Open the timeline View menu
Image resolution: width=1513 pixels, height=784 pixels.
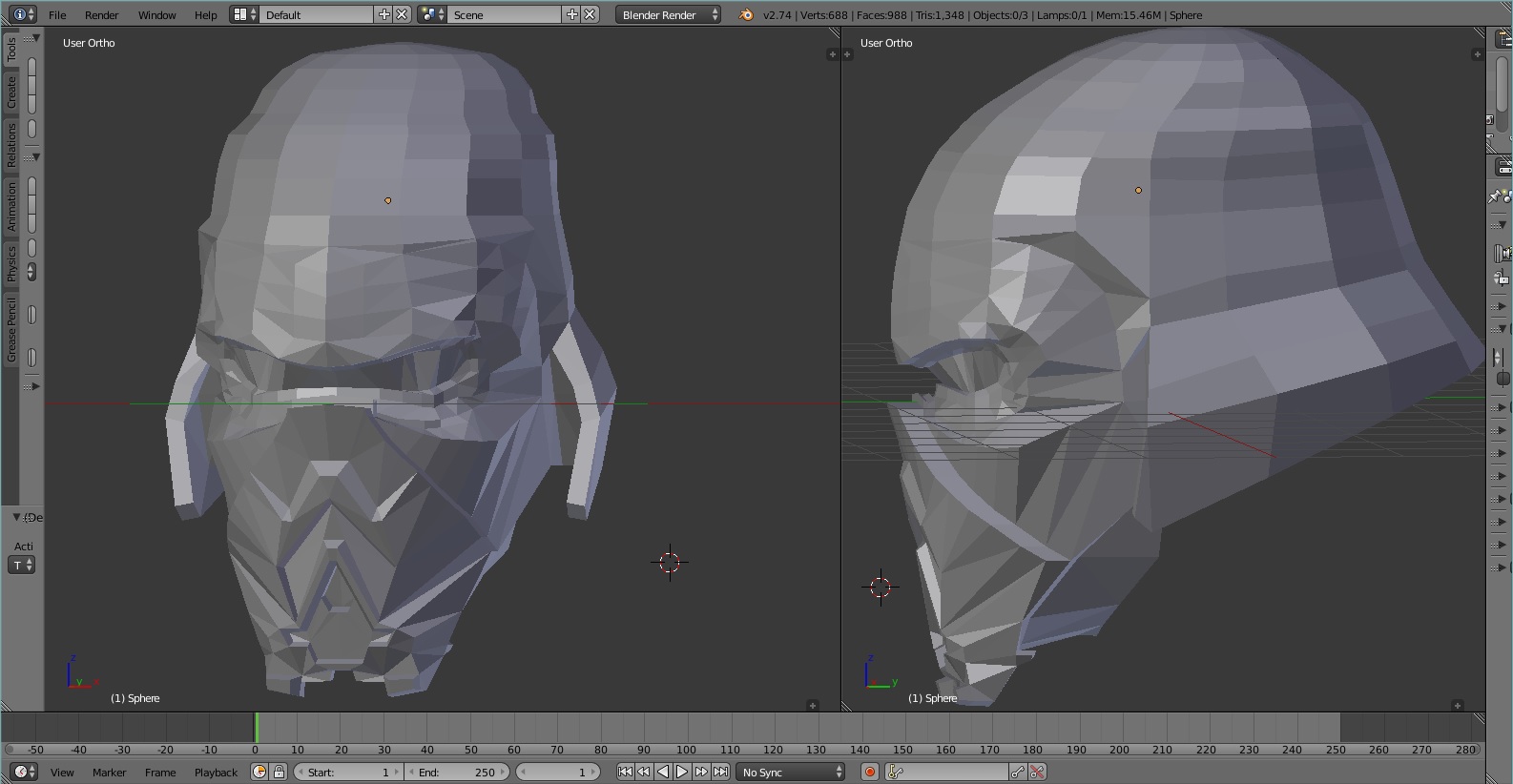tap(62, 773)
